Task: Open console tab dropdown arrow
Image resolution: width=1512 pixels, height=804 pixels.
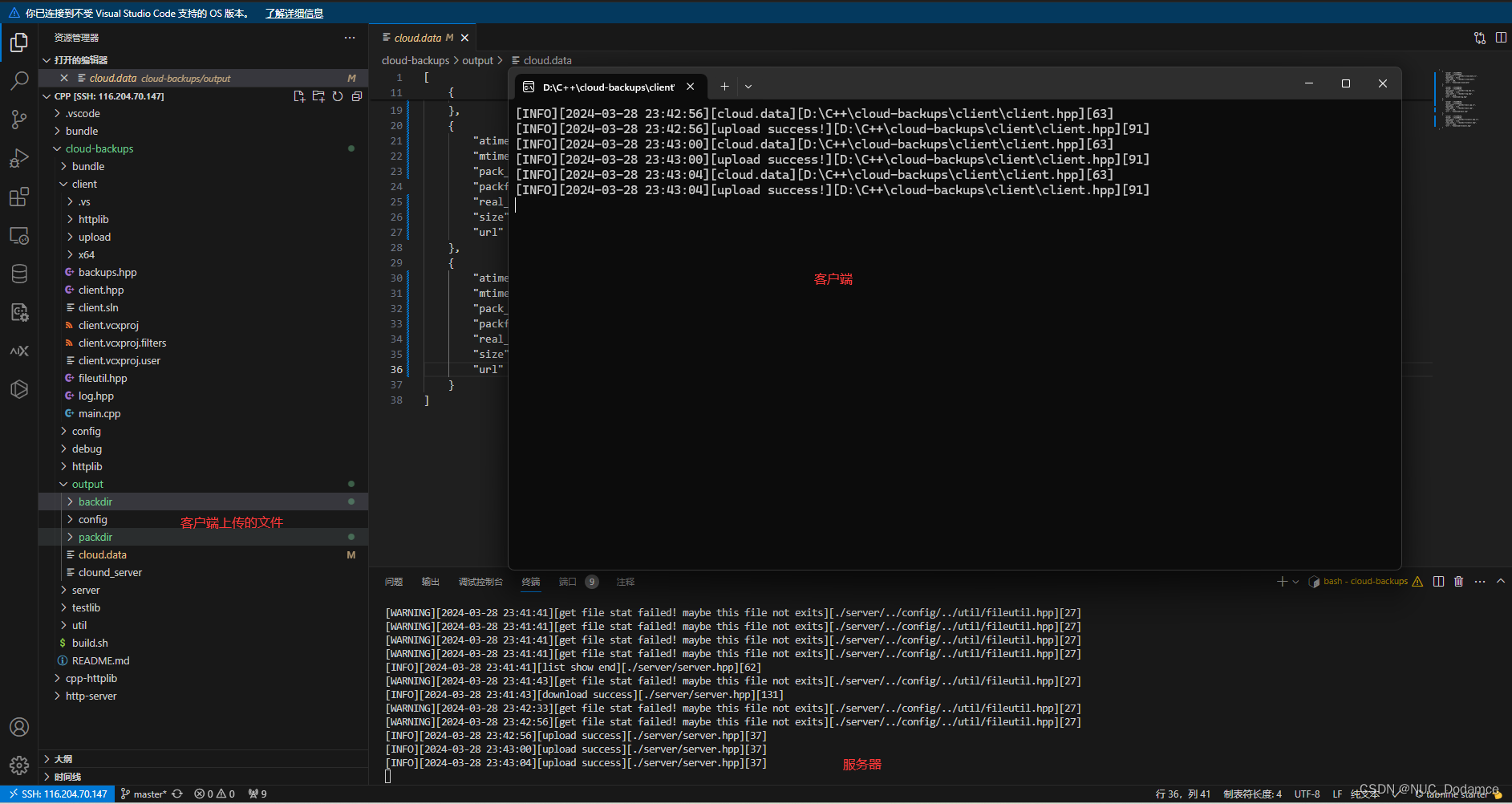Action: coord(748,87)
